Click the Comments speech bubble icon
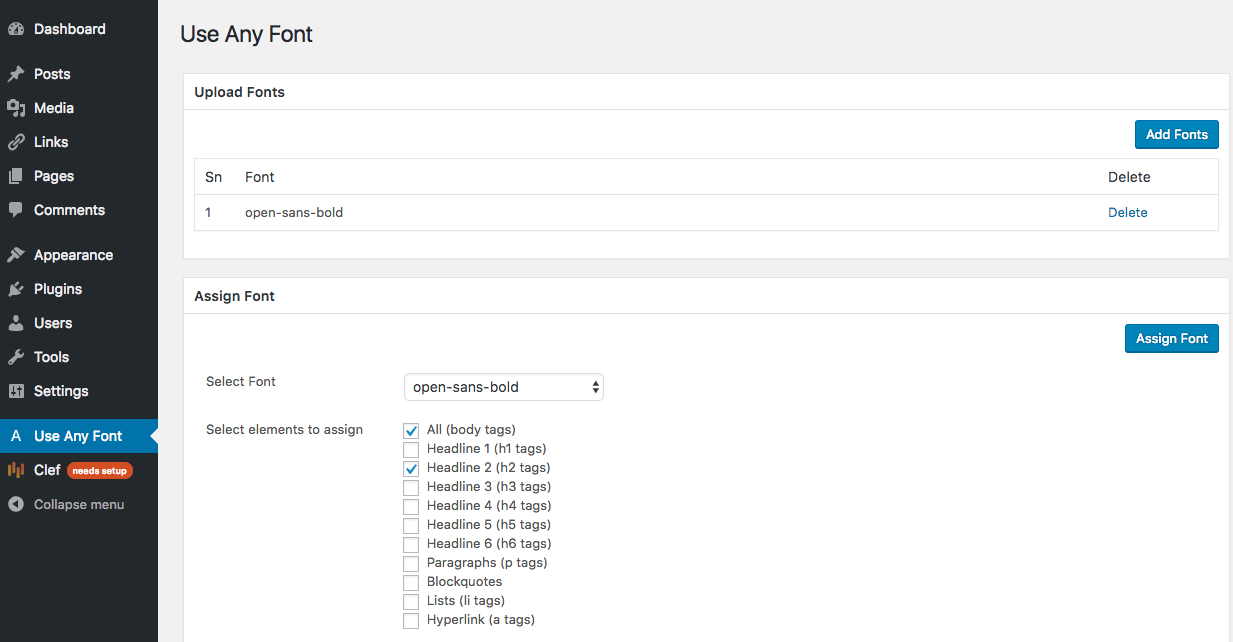 (16, 210)
